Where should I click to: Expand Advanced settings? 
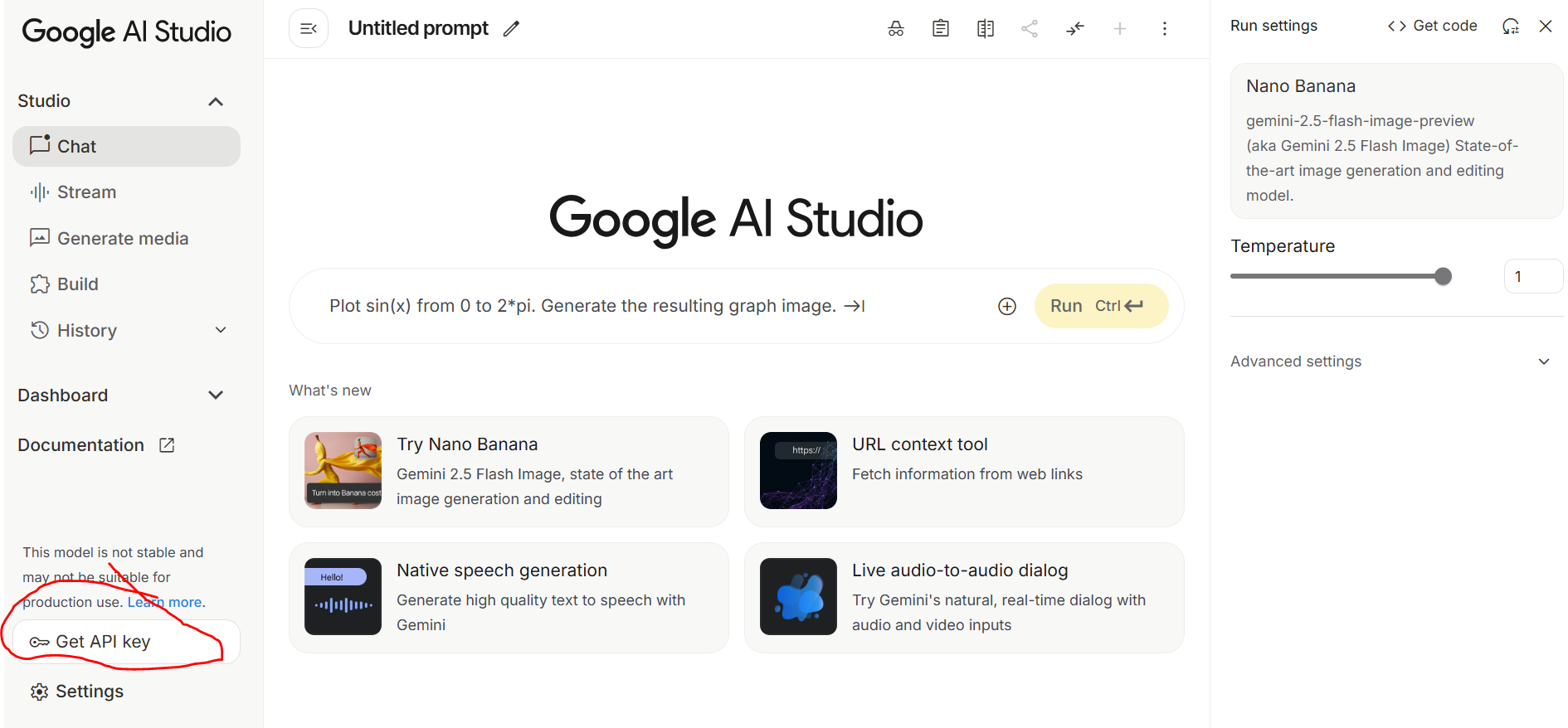click(x=1543, y=362)
